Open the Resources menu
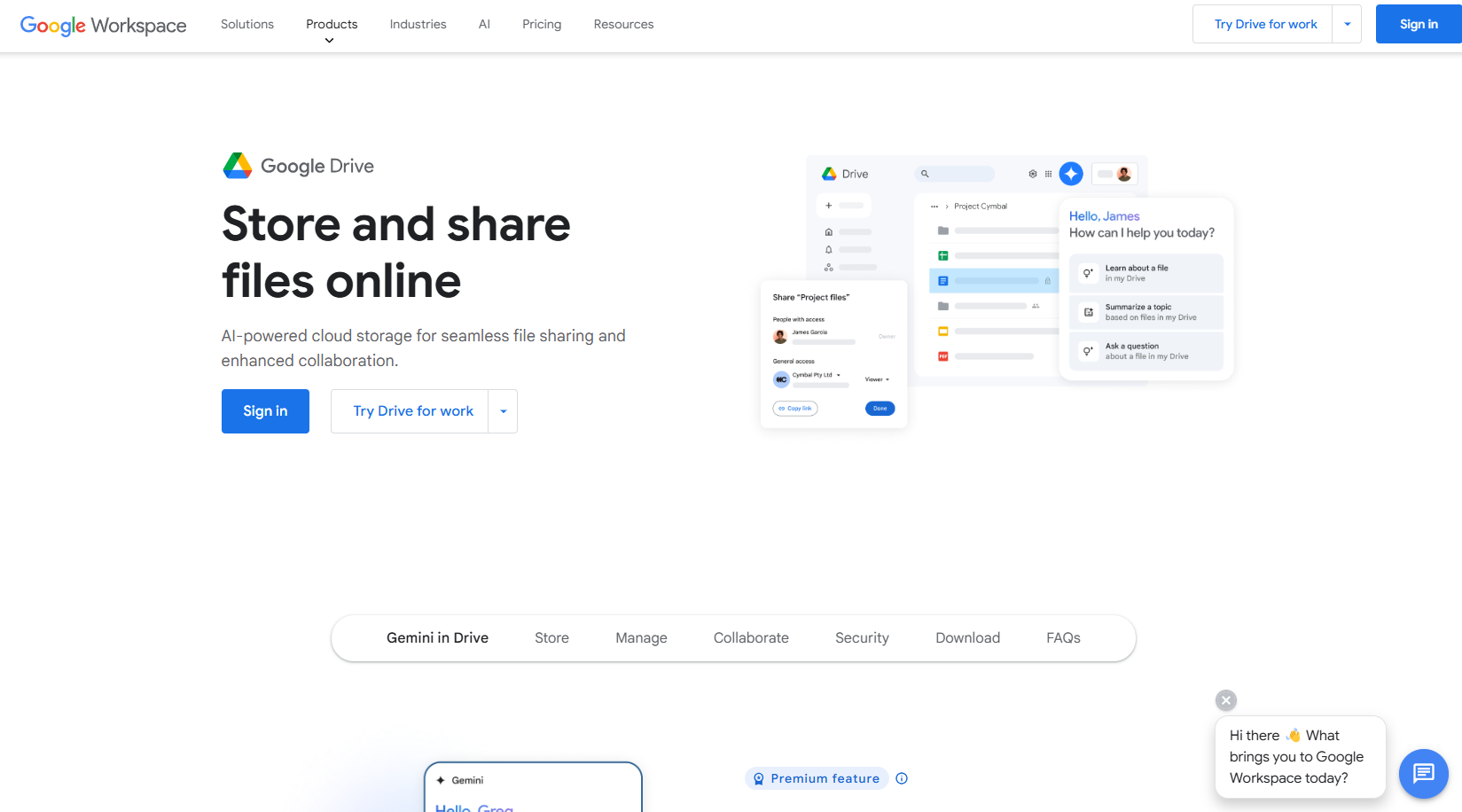This screenshot has width=1462, height=812. [x=623, y=24]
